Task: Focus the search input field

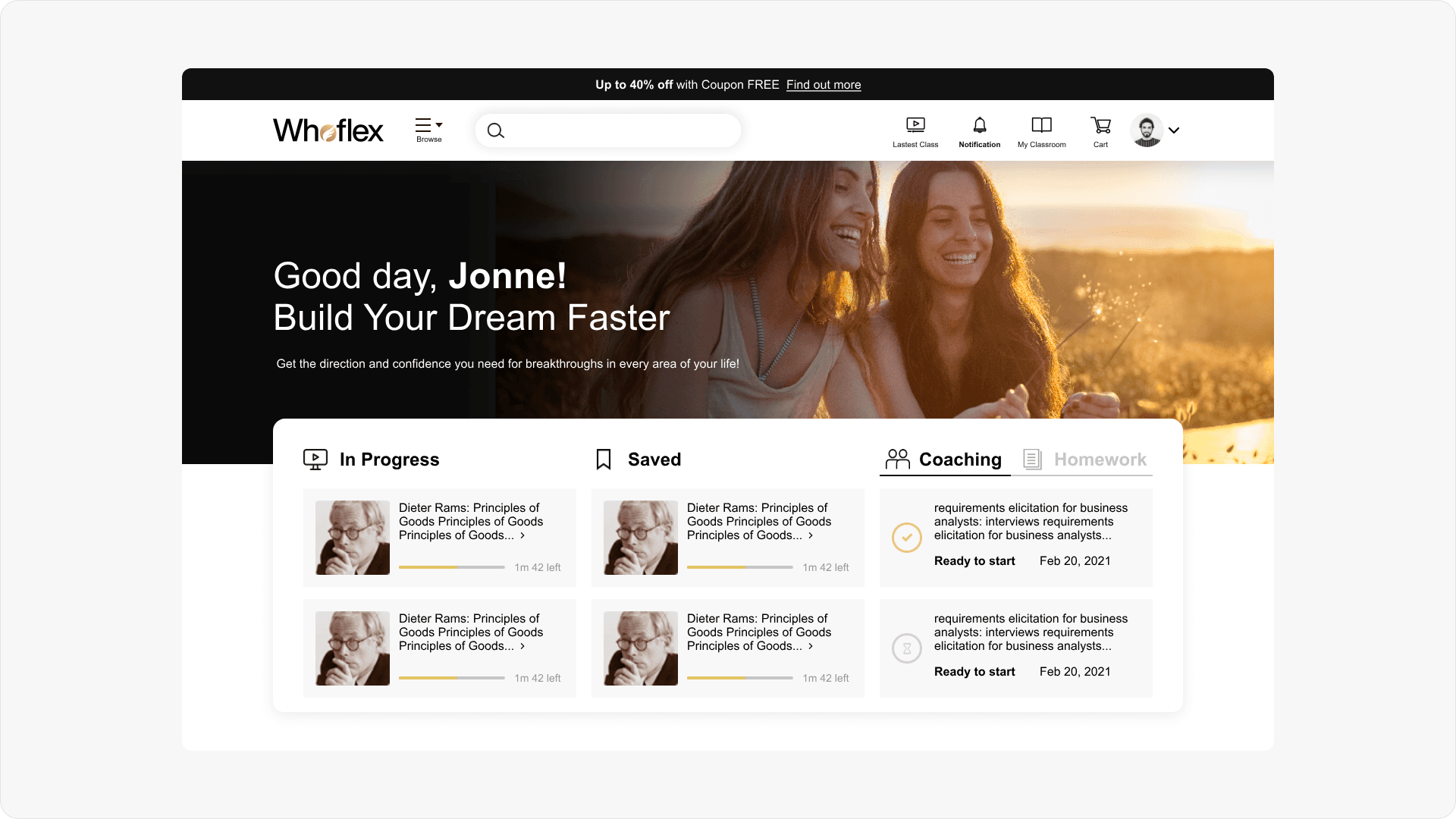Action: click(x=608, y=130)
